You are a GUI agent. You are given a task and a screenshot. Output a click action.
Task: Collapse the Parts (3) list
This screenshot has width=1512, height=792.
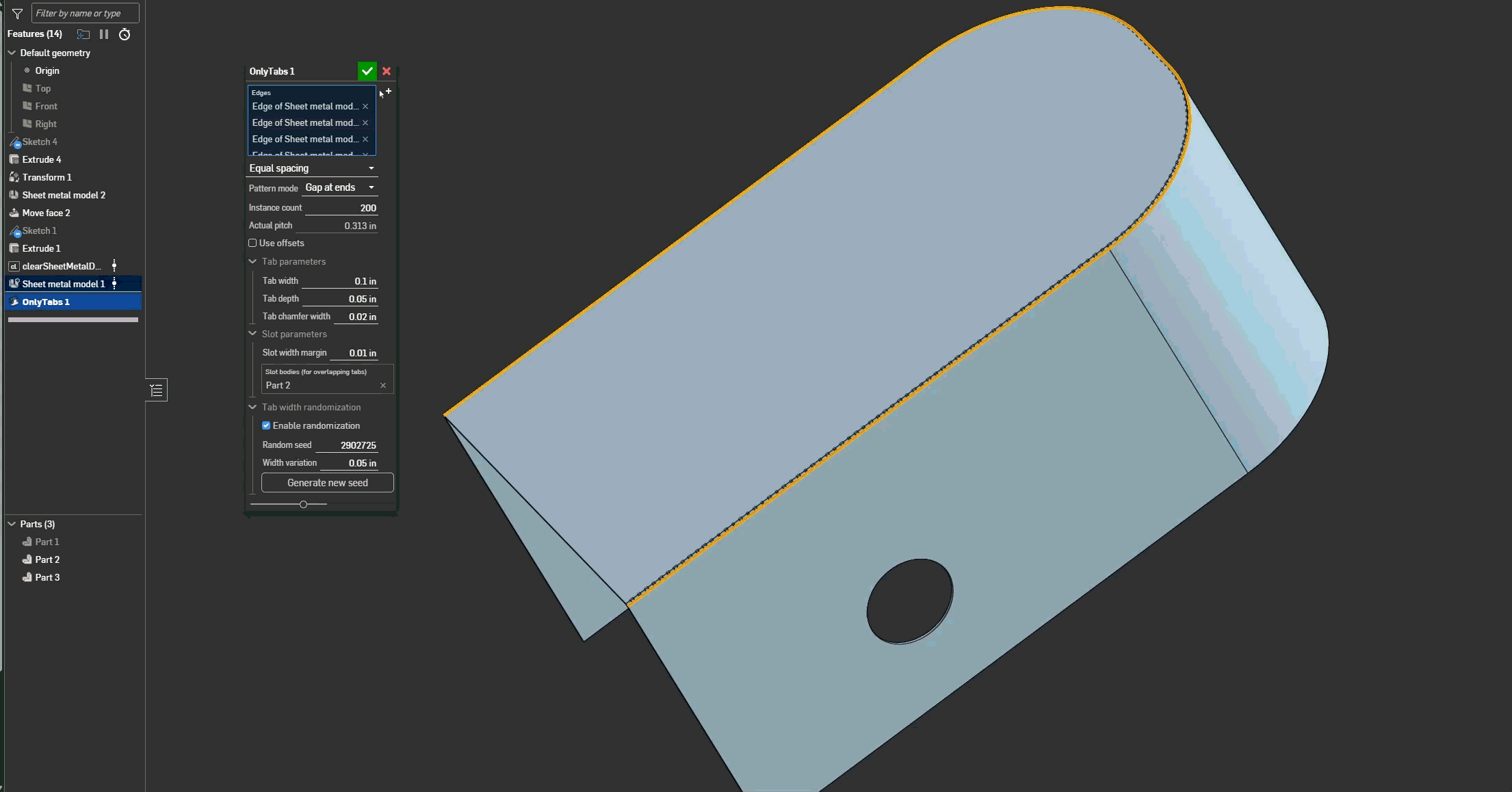pyautogui.click(x=12, y=524)
